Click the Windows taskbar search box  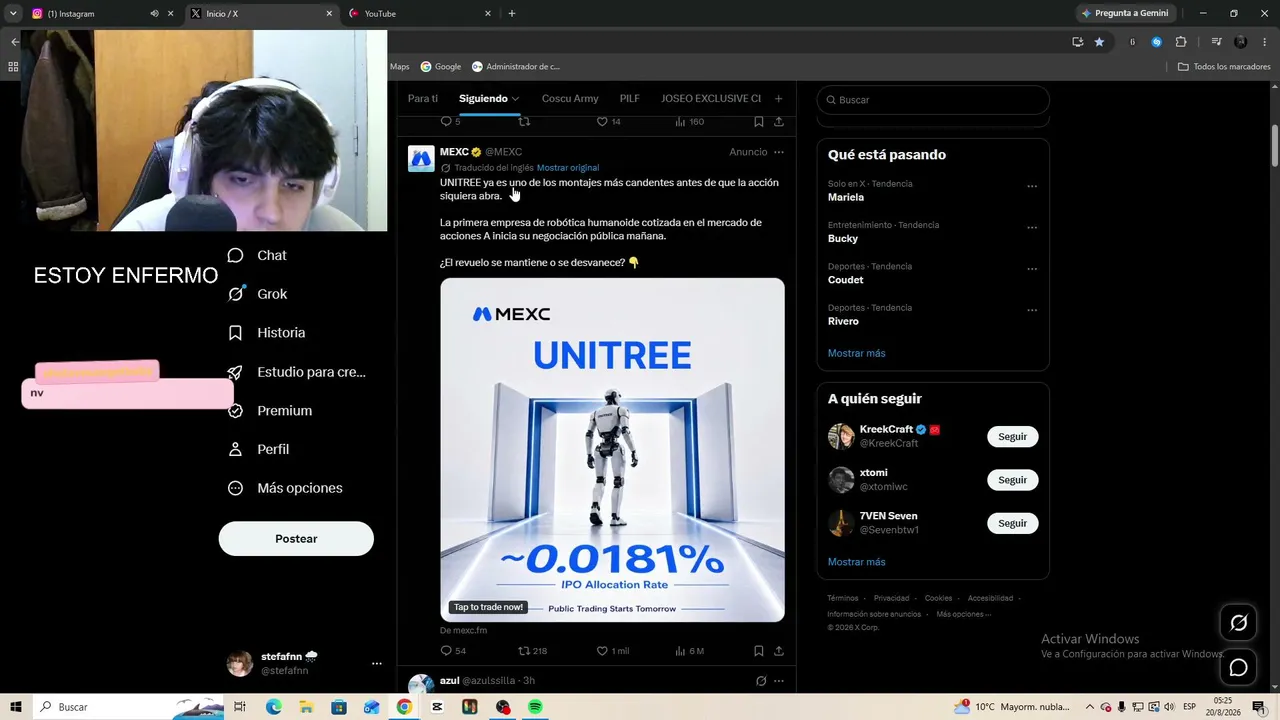[x=129, y=707]
